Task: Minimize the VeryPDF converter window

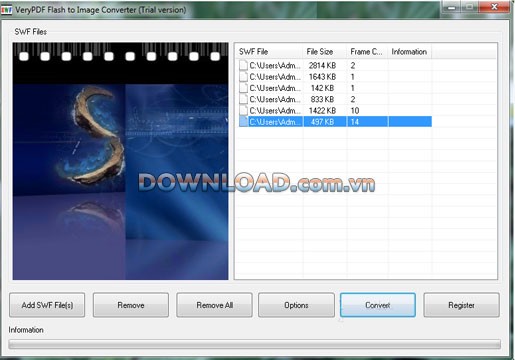Action: point(452,7)
